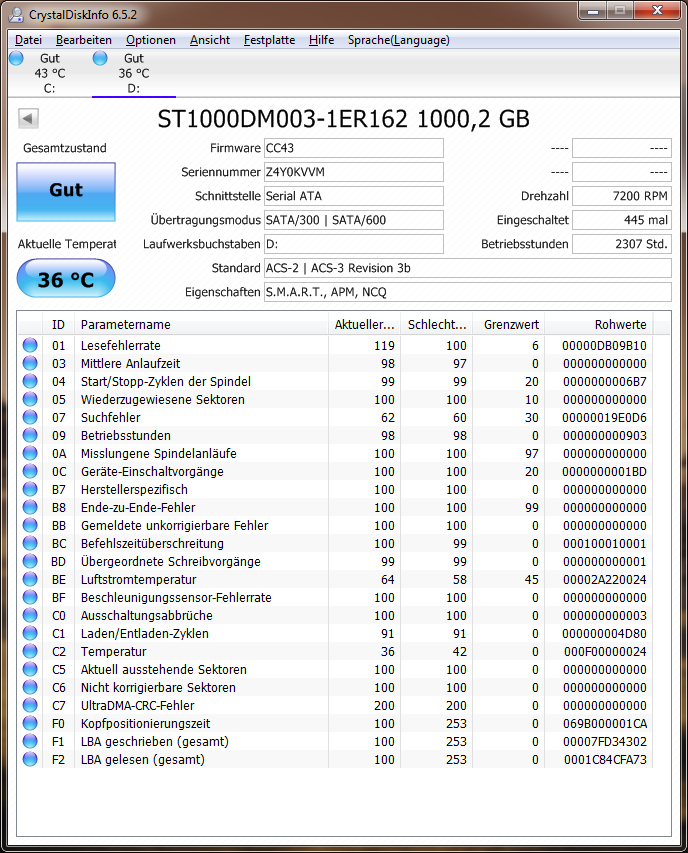Click the Aktueller... column header
Image resolution: width=688 pixels, height=853 pixels.
tap(364, 325)
